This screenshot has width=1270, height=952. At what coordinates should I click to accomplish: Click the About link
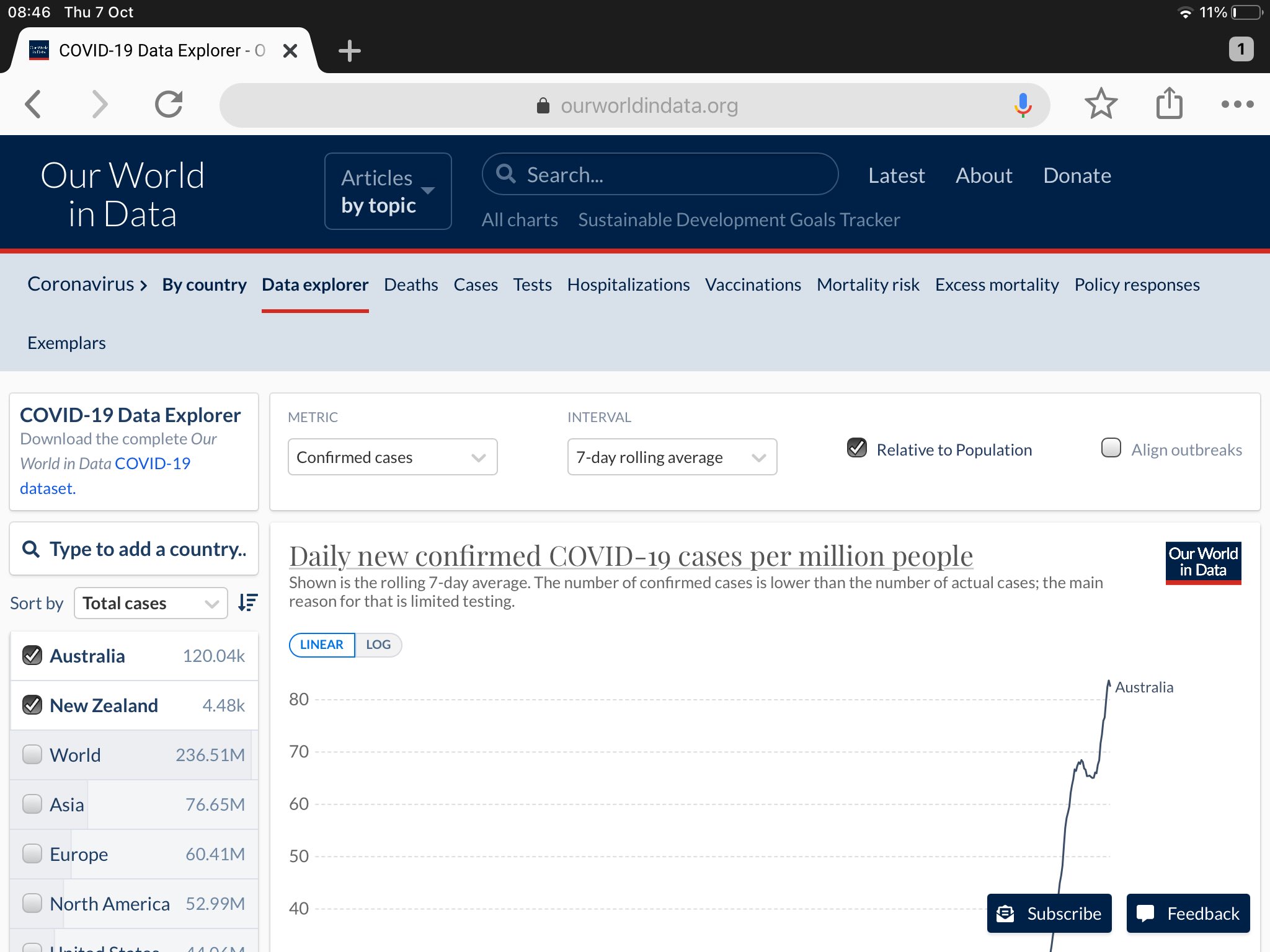pos(984,175)
